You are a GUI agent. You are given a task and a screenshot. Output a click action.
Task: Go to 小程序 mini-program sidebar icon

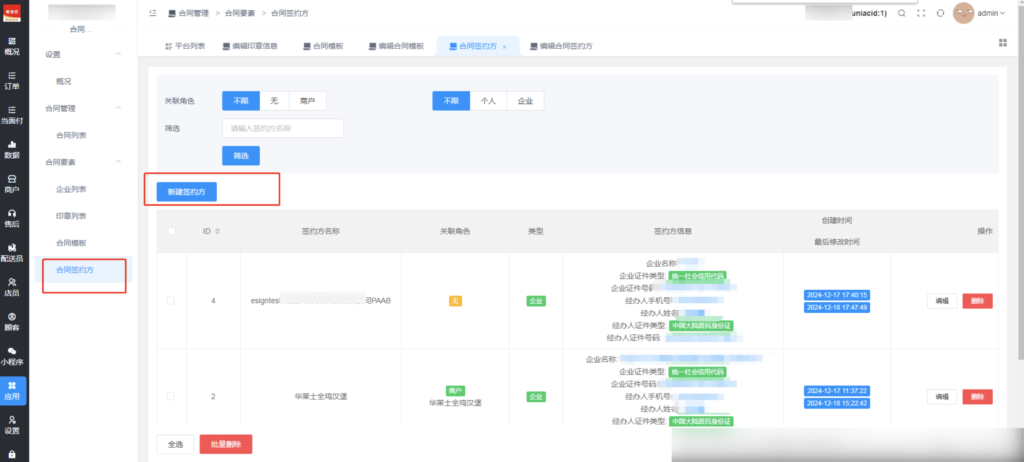point(11,355)
